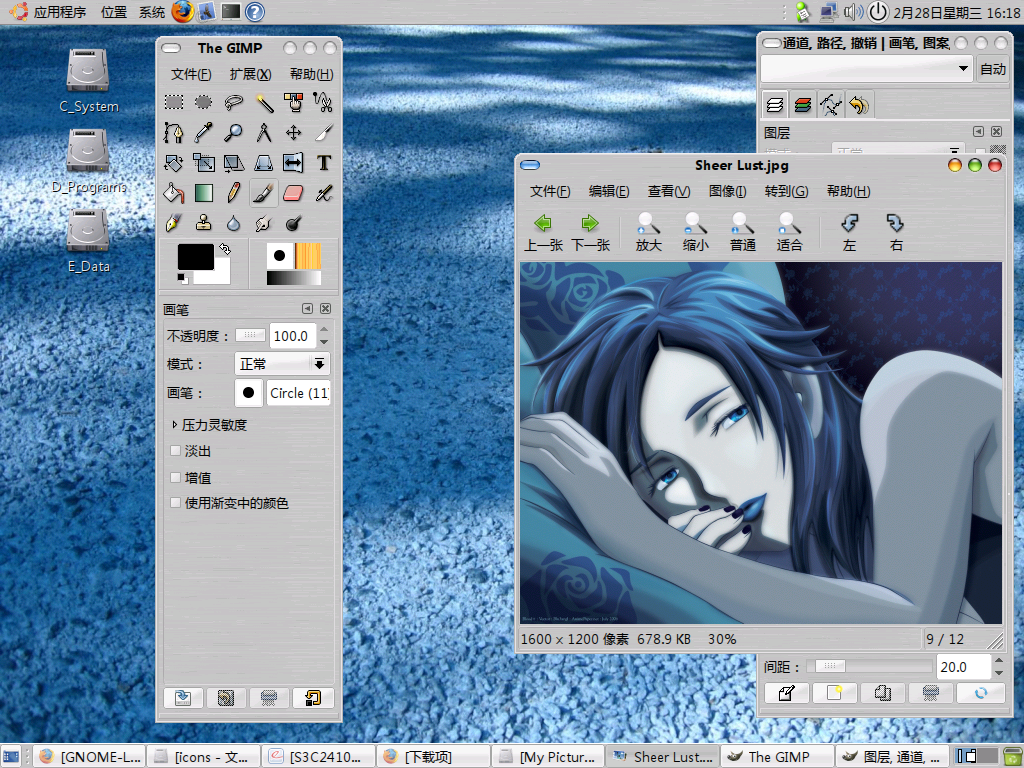Image resolution: width=1024 pixels, height=768 pixels.
Task: Choose the Ink pen tool
Action: tap(174, 223)
